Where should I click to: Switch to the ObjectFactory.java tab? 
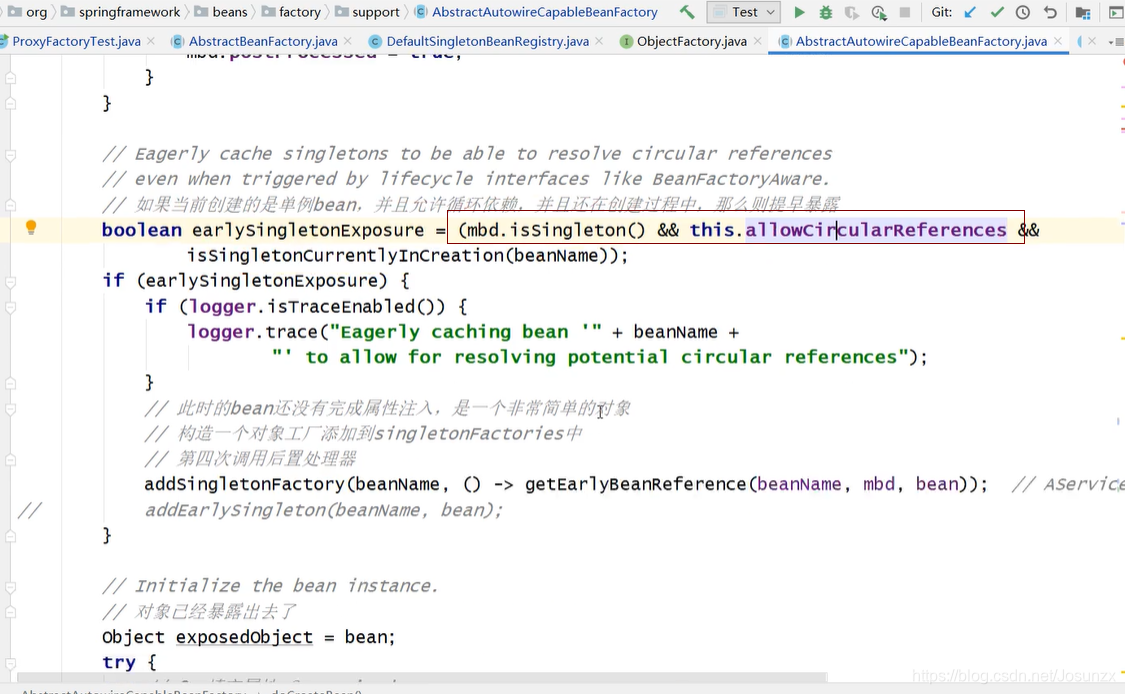point(690,42)
